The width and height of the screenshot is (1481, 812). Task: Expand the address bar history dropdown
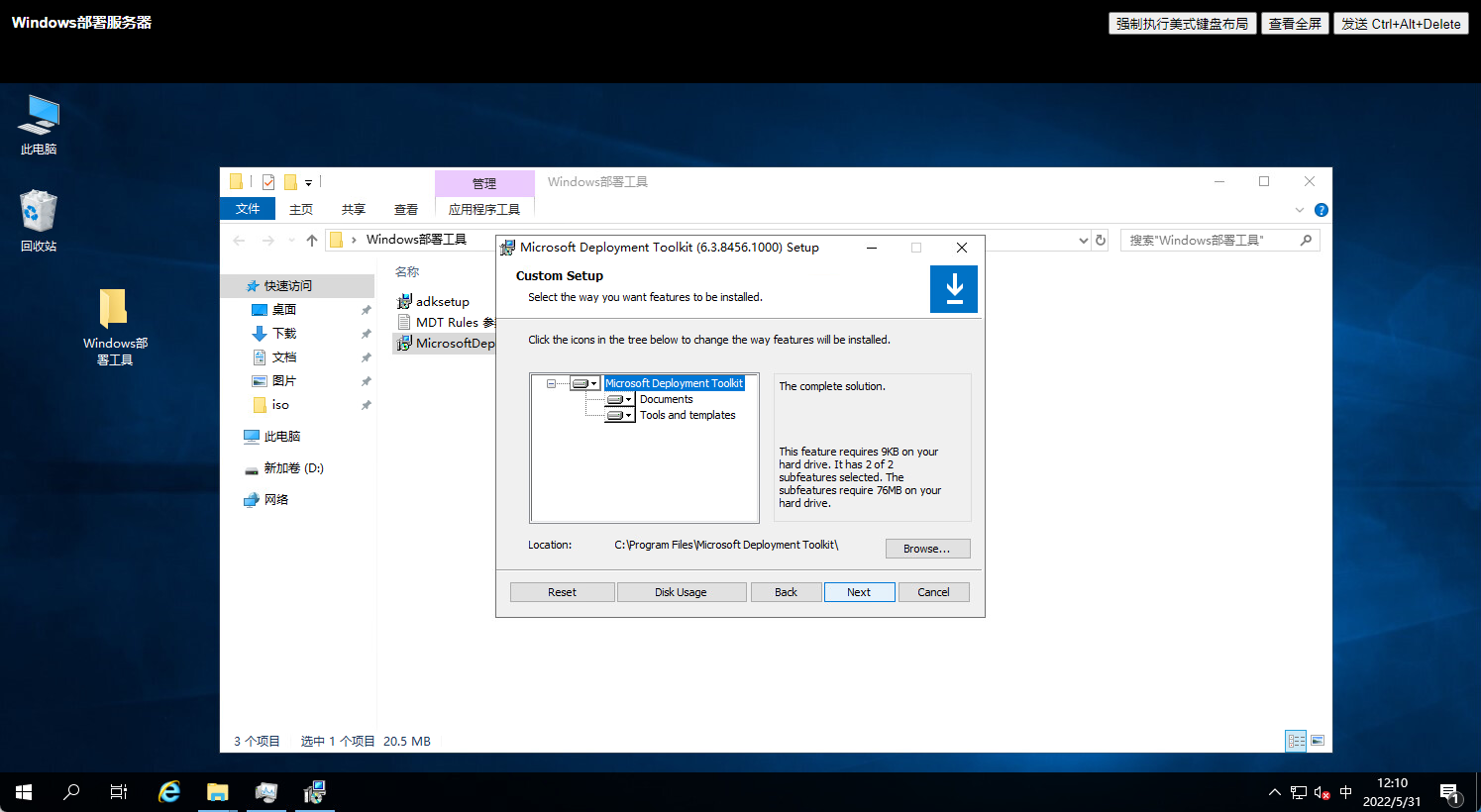[1083, 240]
